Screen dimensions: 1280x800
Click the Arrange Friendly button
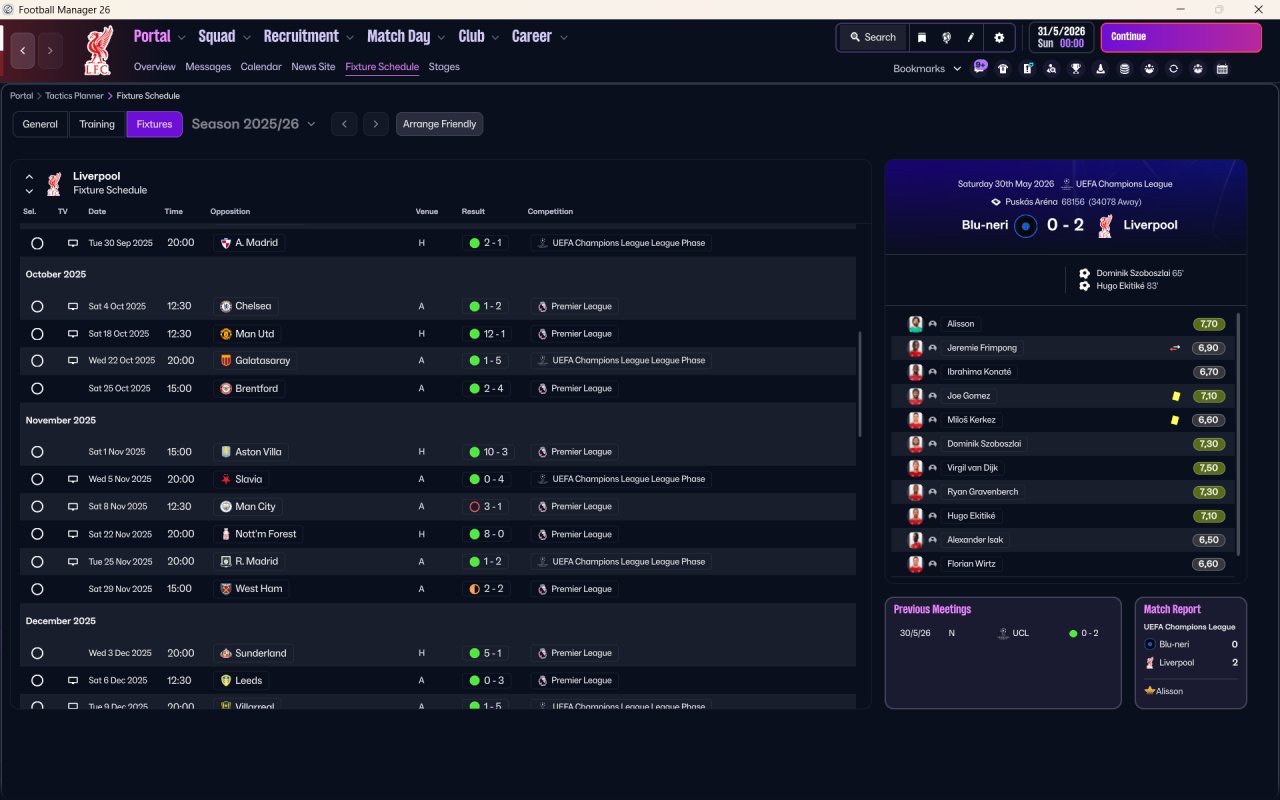(439, 124)
